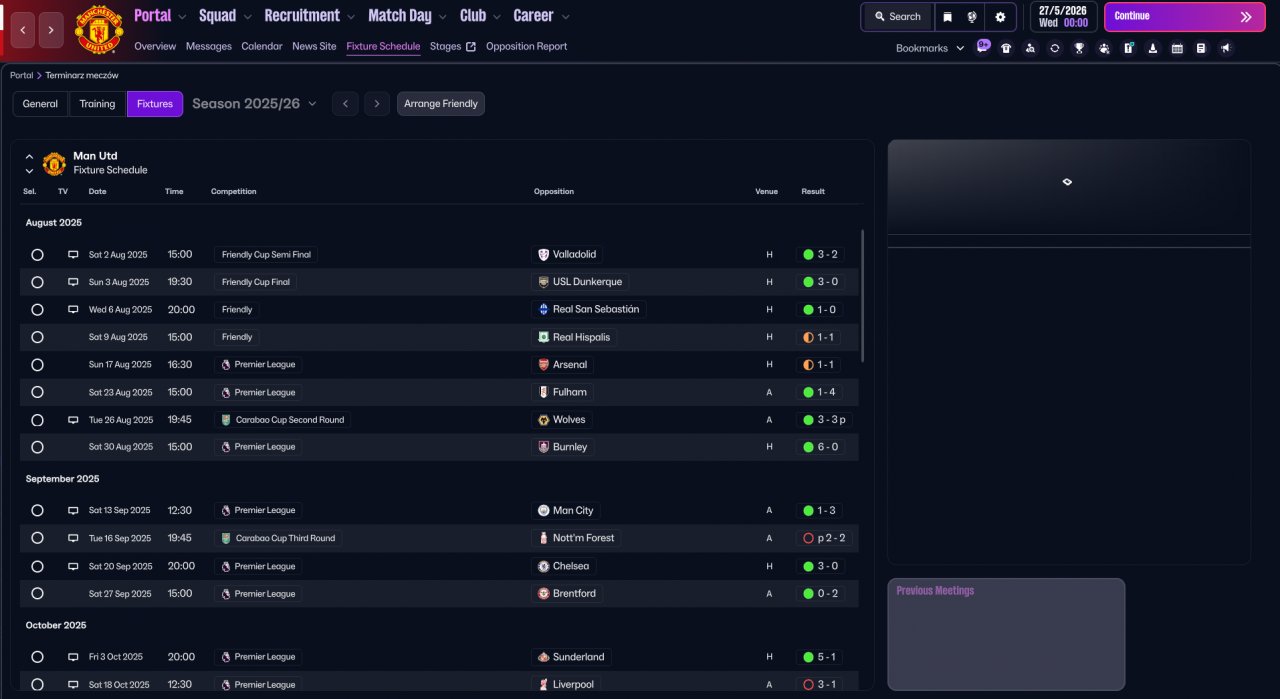Go forward with the right arrow
The image size is (1280, 699).
click(x=52, y=30)
